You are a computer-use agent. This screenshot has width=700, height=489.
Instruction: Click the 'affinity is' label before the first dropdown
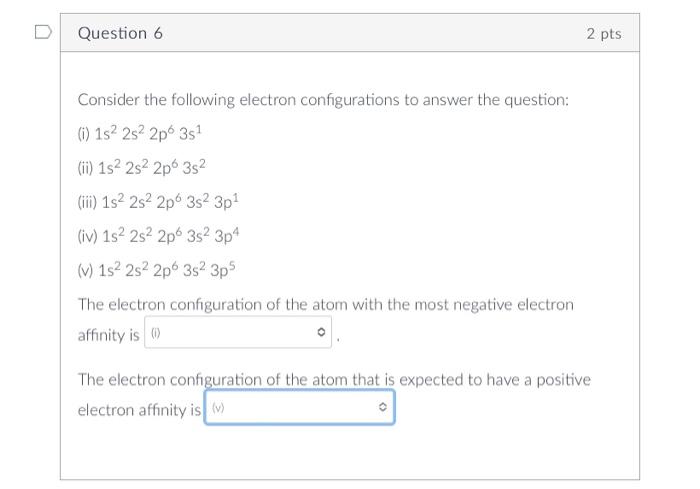coord(108,335)
